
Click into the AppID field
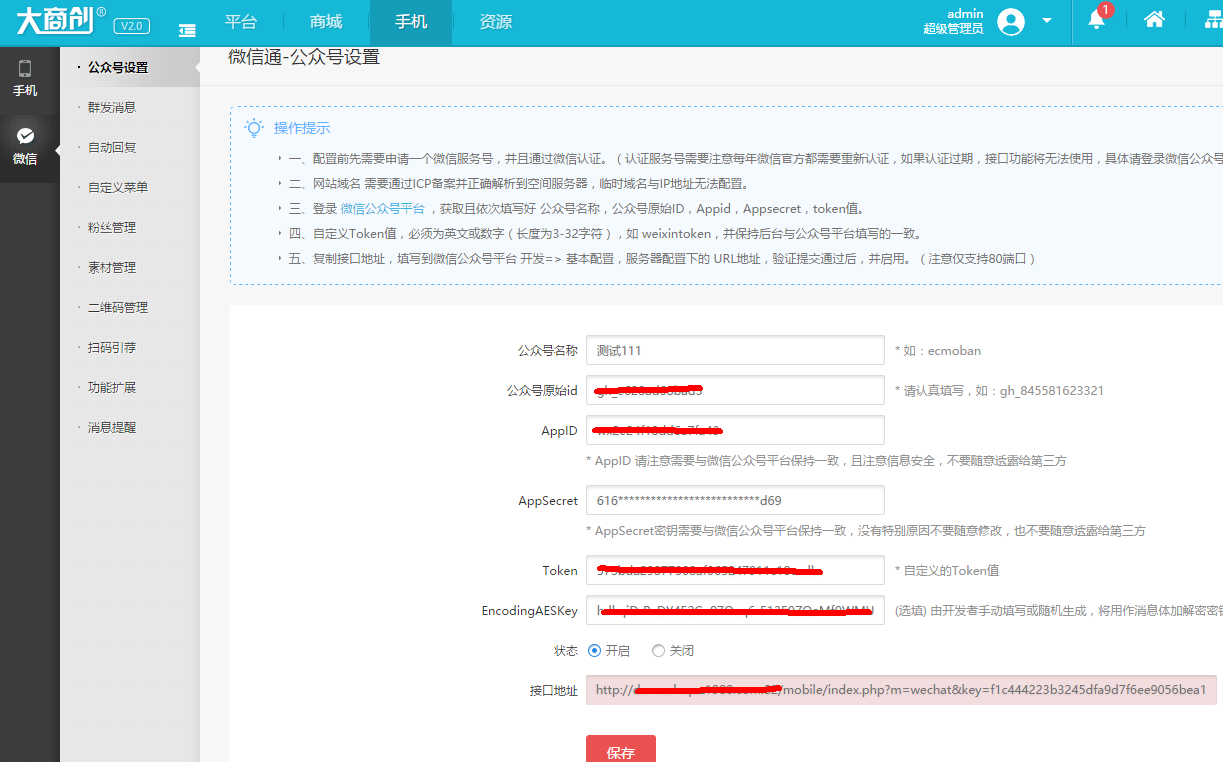(735, 430)
